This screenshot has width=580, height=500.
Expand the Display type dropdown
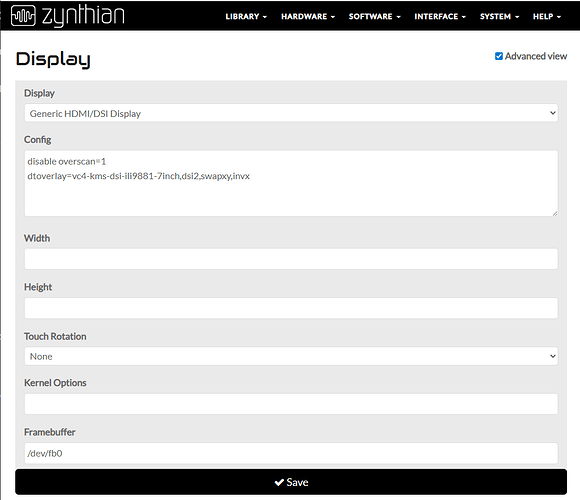coord(291,113)
